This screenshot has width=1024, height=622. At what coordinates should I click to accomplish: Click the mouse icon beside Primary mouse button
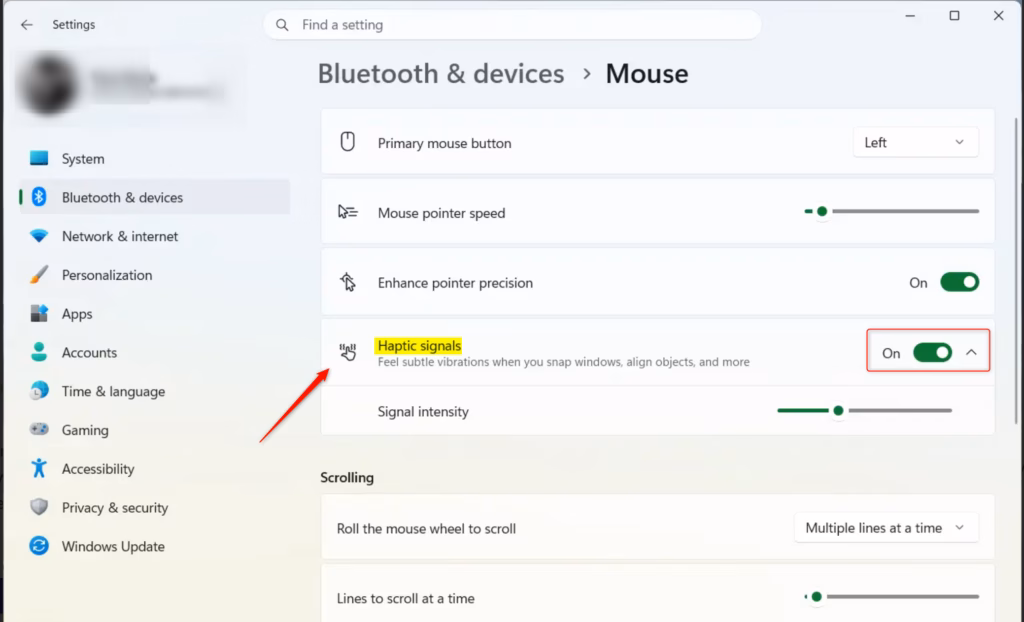tap(347, 142)
